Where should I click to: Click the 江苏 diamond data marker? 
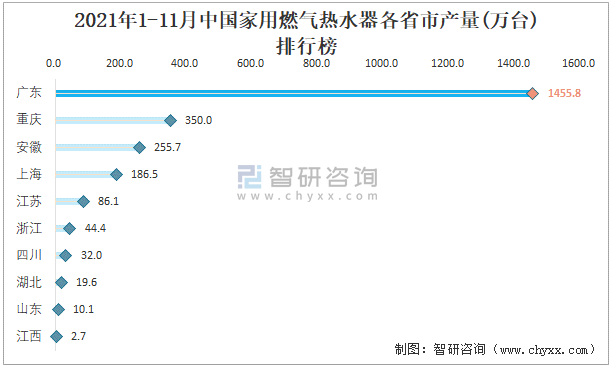pyautogui.click(x=83, y=202)
